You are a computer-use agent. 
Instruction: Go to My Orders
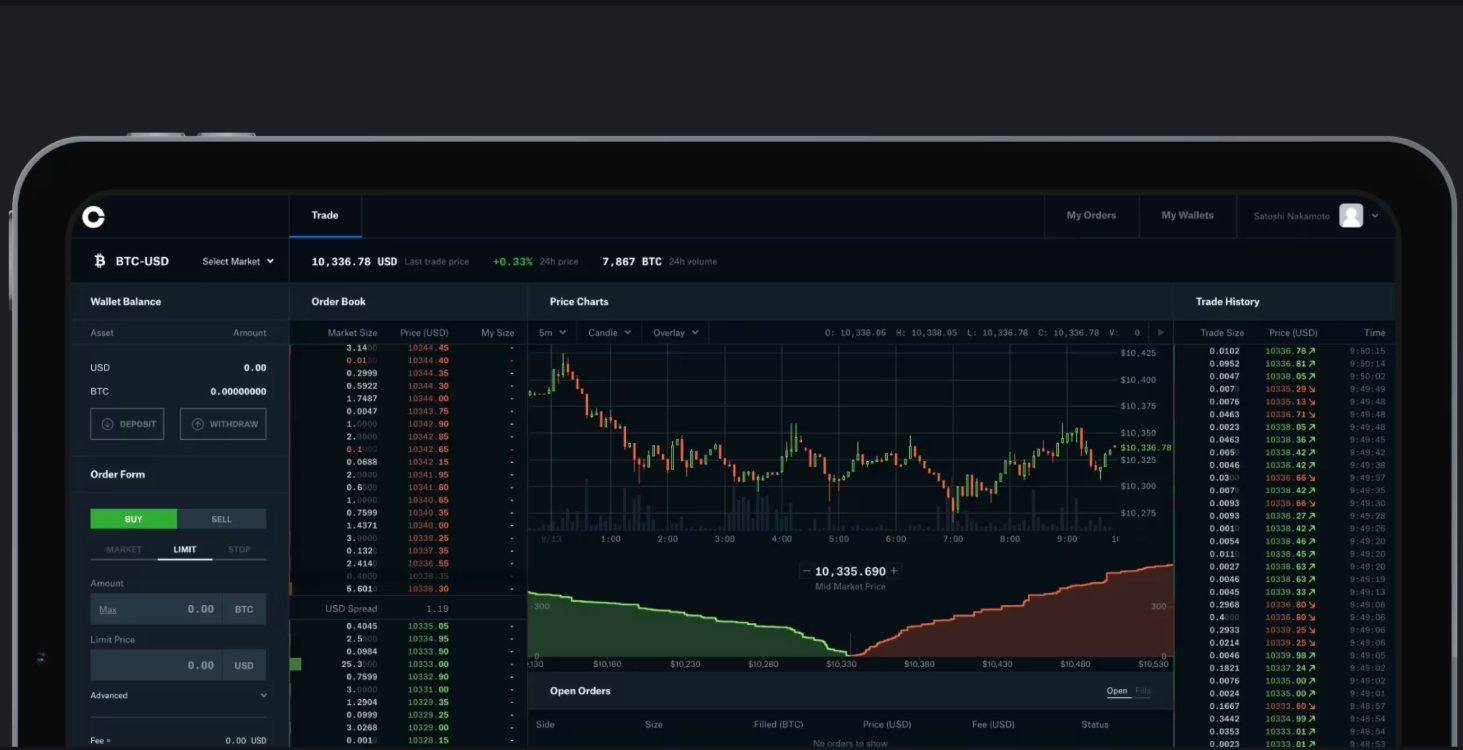(1091, 215)
